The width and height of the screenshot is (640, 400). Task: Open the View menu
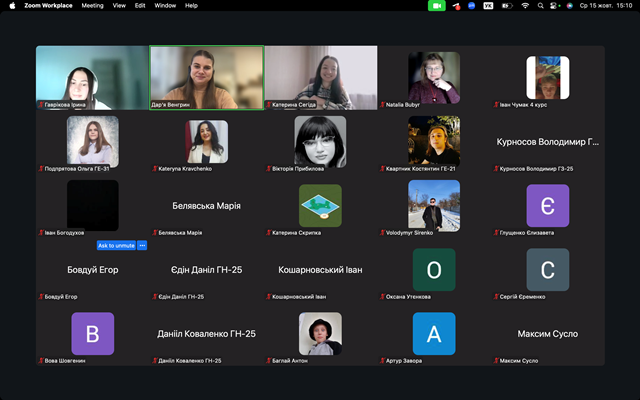119,5
